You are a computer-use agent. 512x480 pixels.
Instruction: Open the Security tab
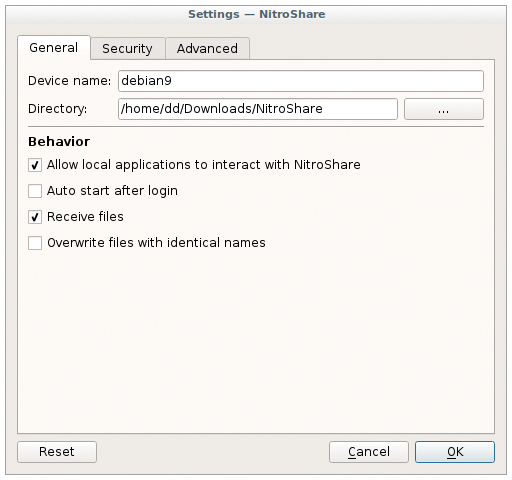(127, 49)
